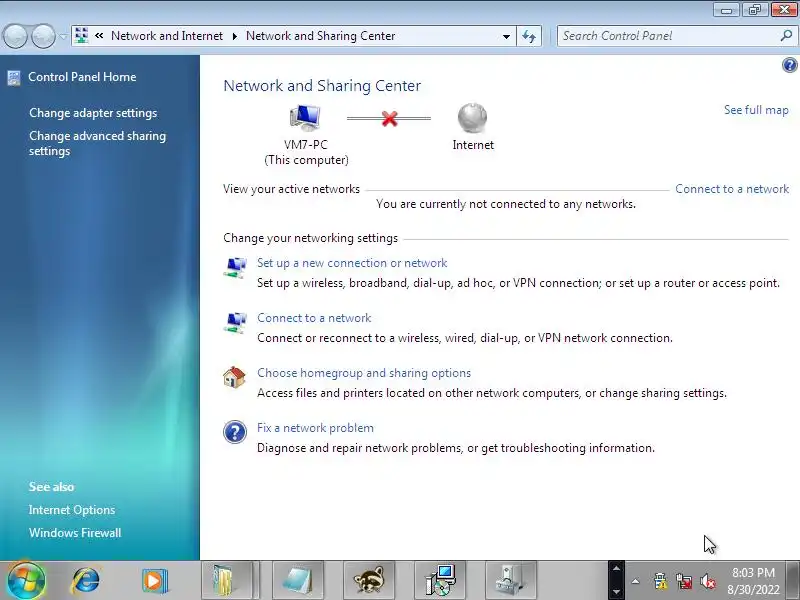The width and height of the screenshot is (800, 600).
Task: Click the text 'You are currently not connected to any networks.'
Action: 506,204
